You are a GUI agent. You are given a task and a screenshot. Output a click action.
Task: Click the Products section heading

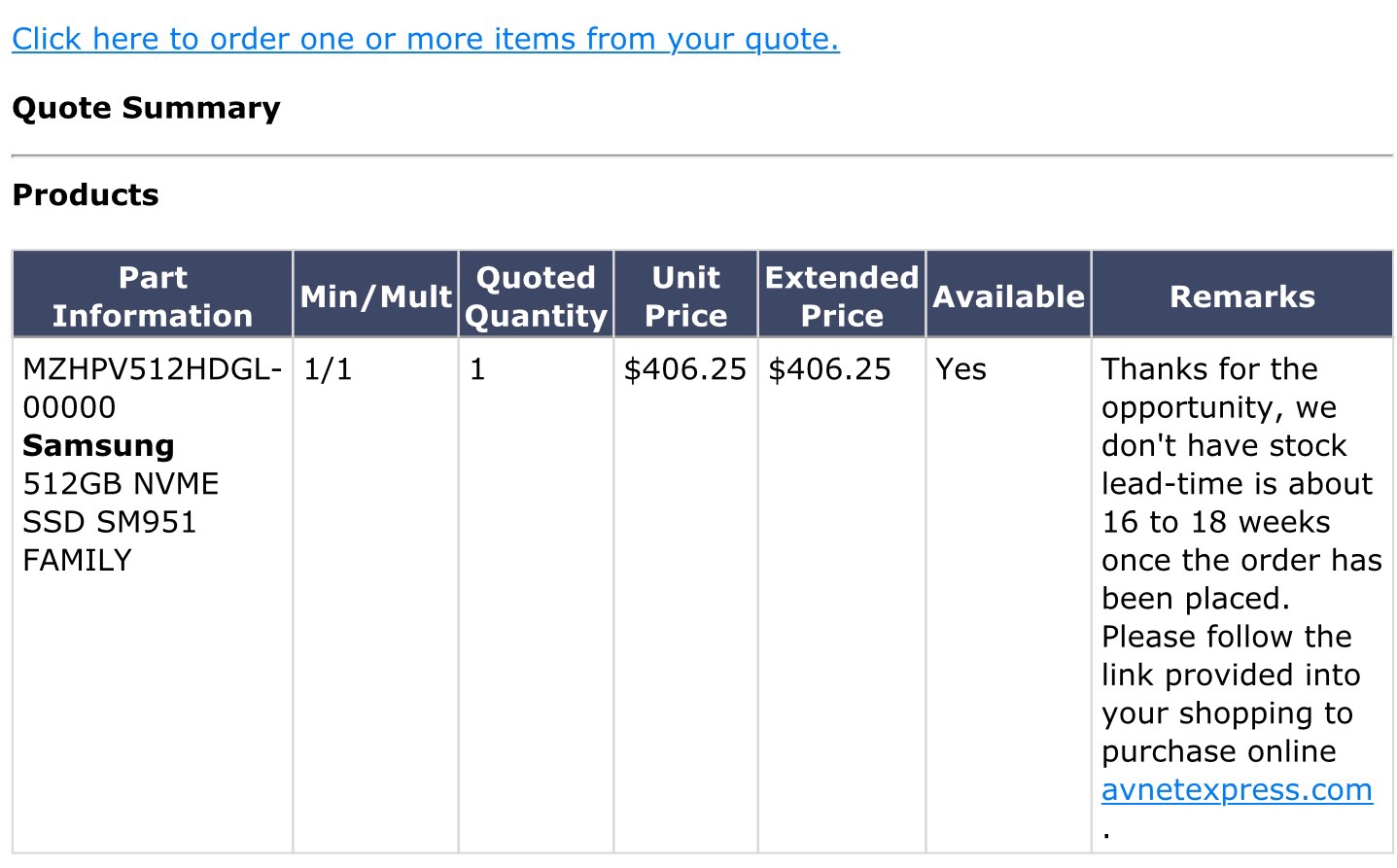86,194
